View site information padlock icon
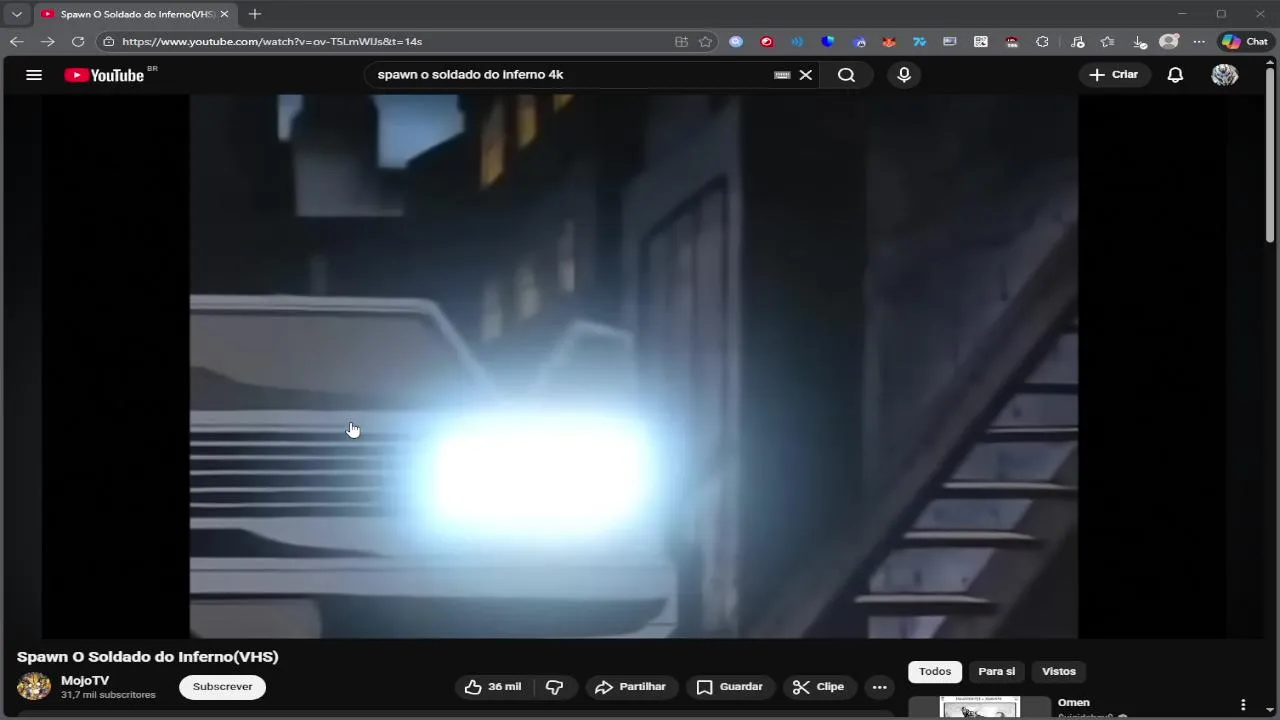The height and width of the screenshot is (720, 1280). (x=109, y=42)
